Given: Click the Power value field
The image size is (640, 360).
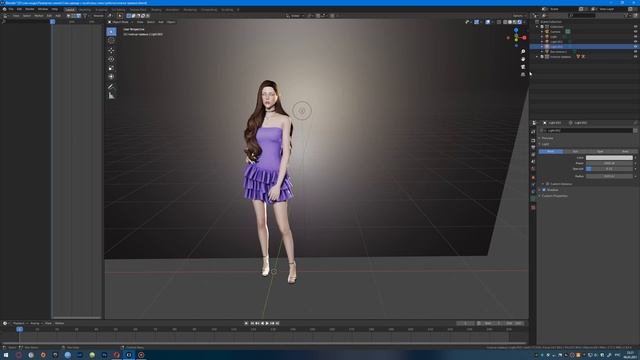Looking at the screenshot, I should (609, 163).
